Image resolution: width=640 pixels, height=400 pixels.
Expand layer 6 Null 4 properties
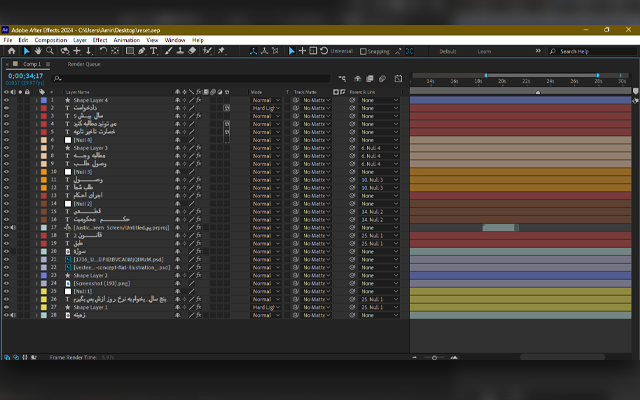point(36,140)
